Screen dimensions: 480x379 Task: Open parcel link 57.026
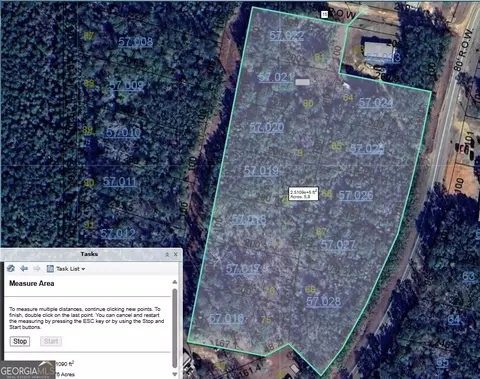click(x=356, y=195)
